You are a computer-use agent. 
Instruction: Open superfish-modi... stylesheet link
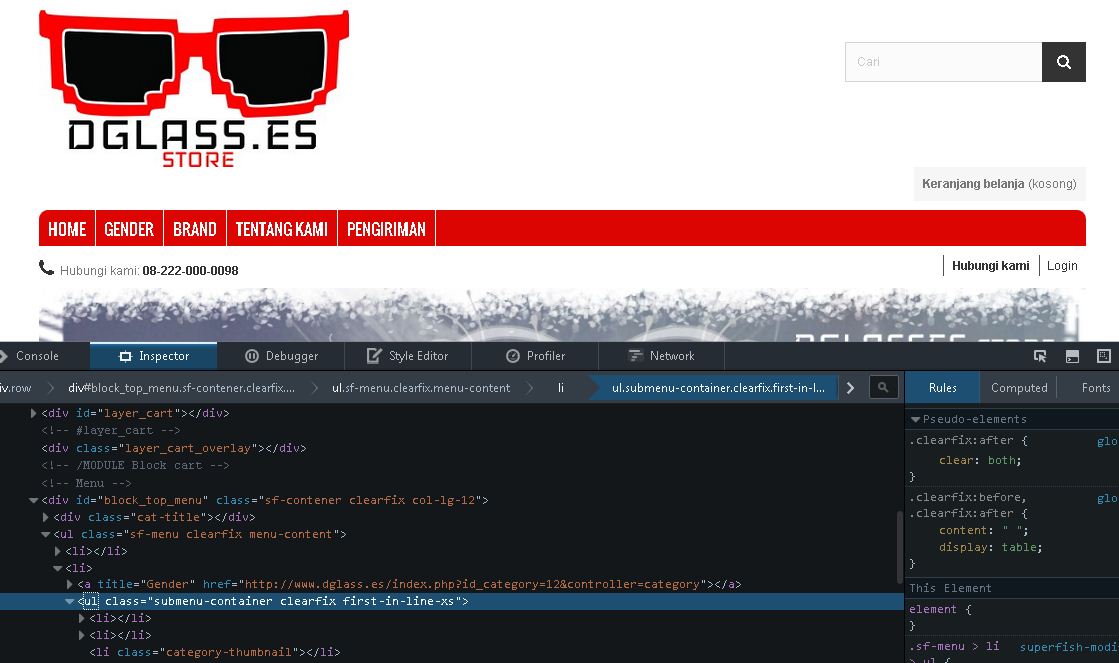1069,647
